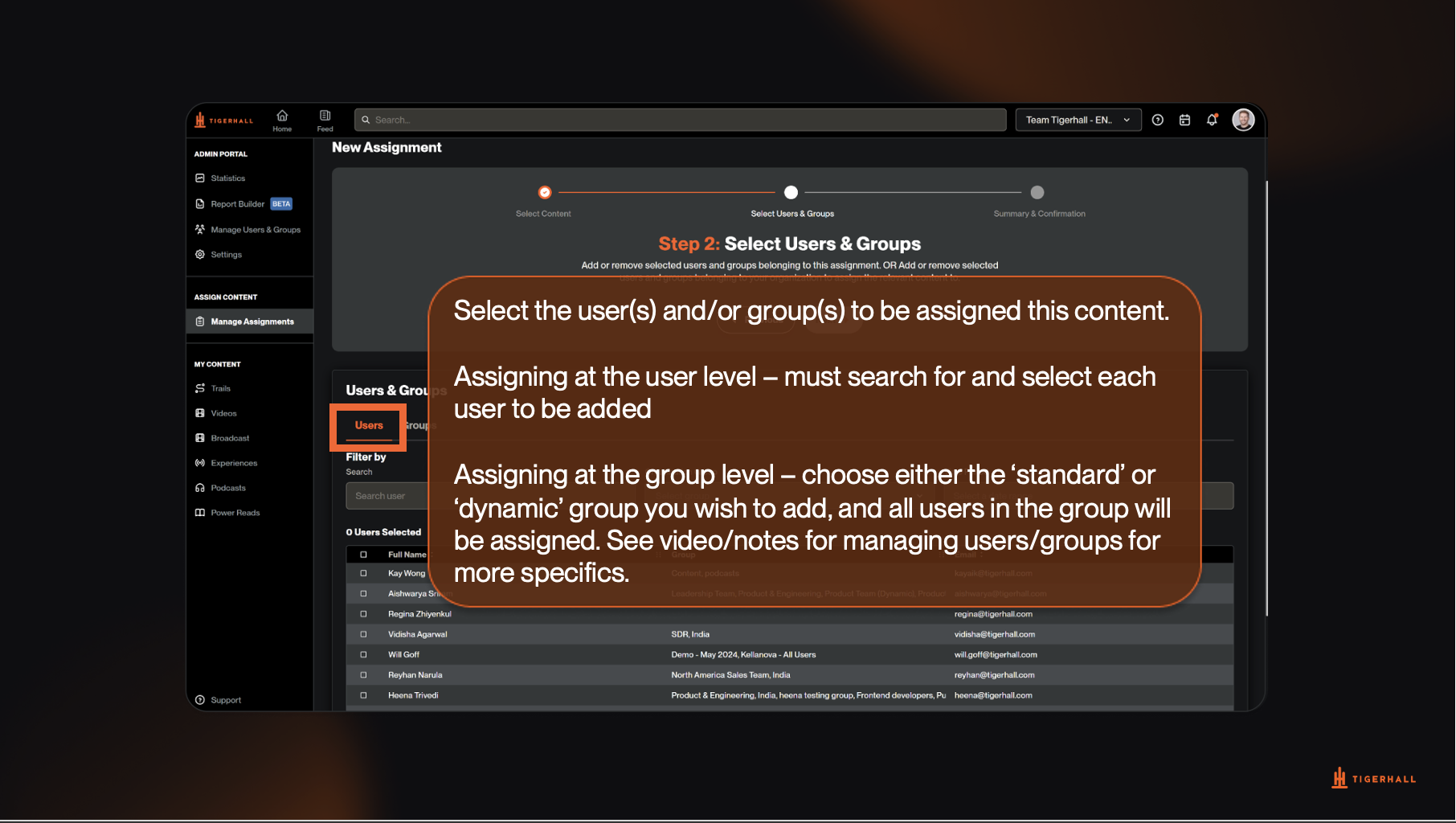
Task: Check the box for Aishwarya
Action: (363, 594)
